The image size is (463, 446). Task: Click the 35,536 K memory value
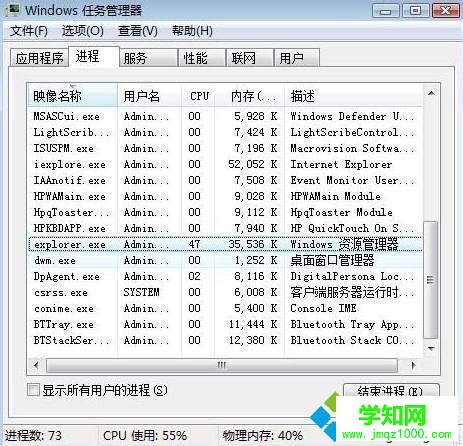253,244
